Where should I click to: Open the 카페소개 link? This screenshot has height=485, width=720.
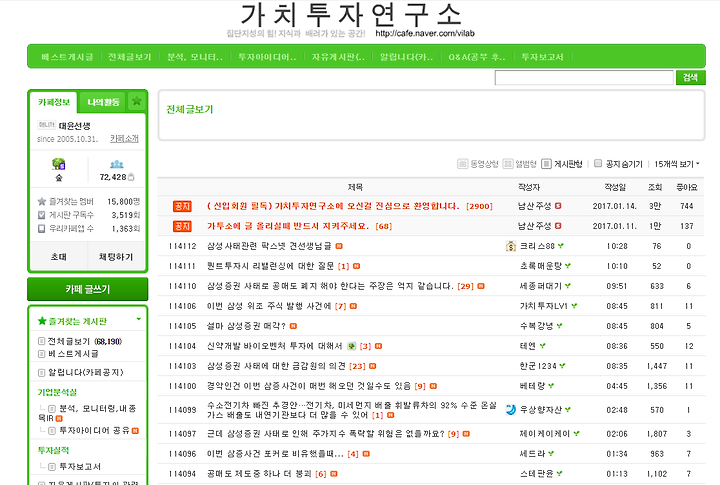124,138
